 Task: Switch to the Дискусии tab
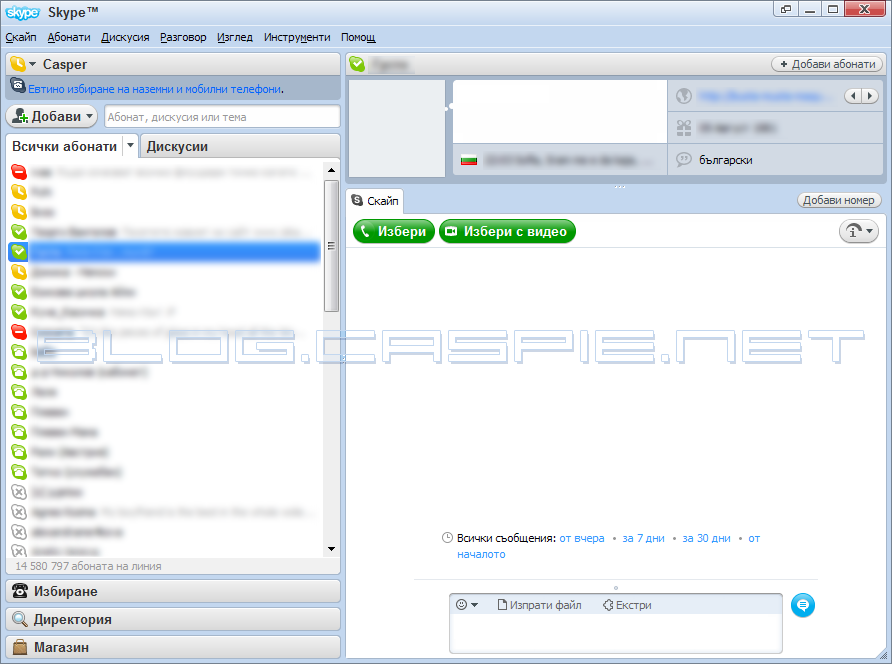177,146
